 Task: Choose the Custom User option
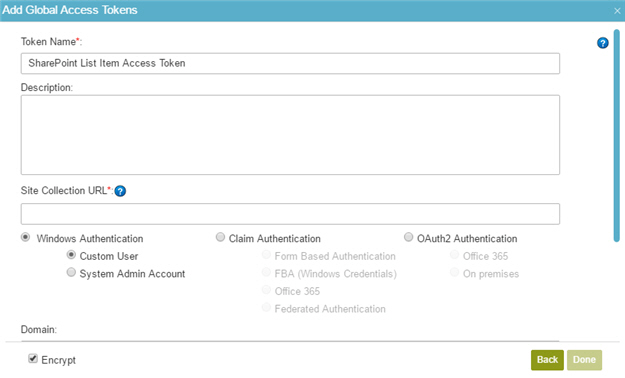point(71,254)
